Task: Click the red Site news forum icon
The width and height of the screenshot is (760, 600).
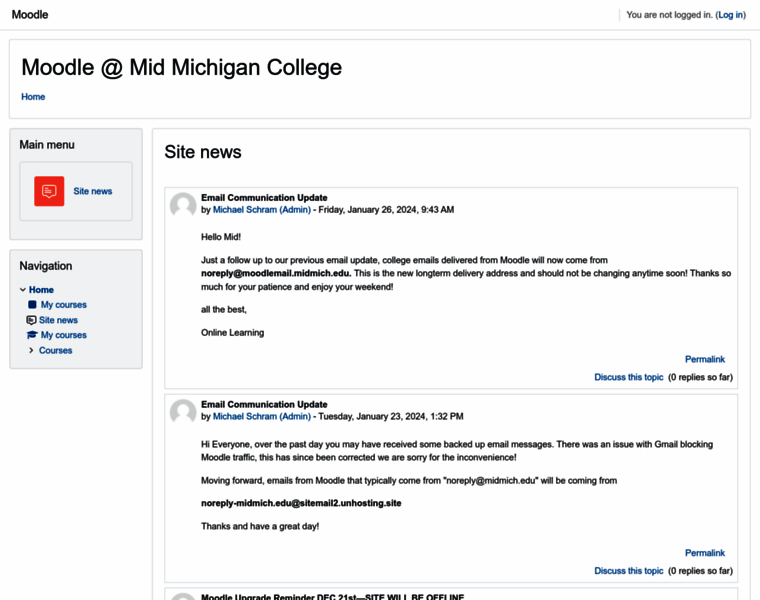Action: tap(49, 191)
